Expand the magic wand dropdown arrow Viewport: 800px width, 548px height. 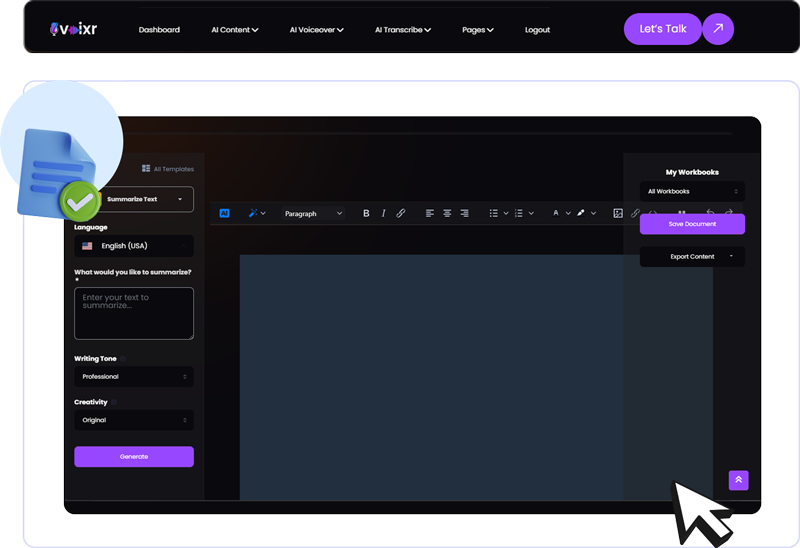pyautogui.click(x=263, y=213)
